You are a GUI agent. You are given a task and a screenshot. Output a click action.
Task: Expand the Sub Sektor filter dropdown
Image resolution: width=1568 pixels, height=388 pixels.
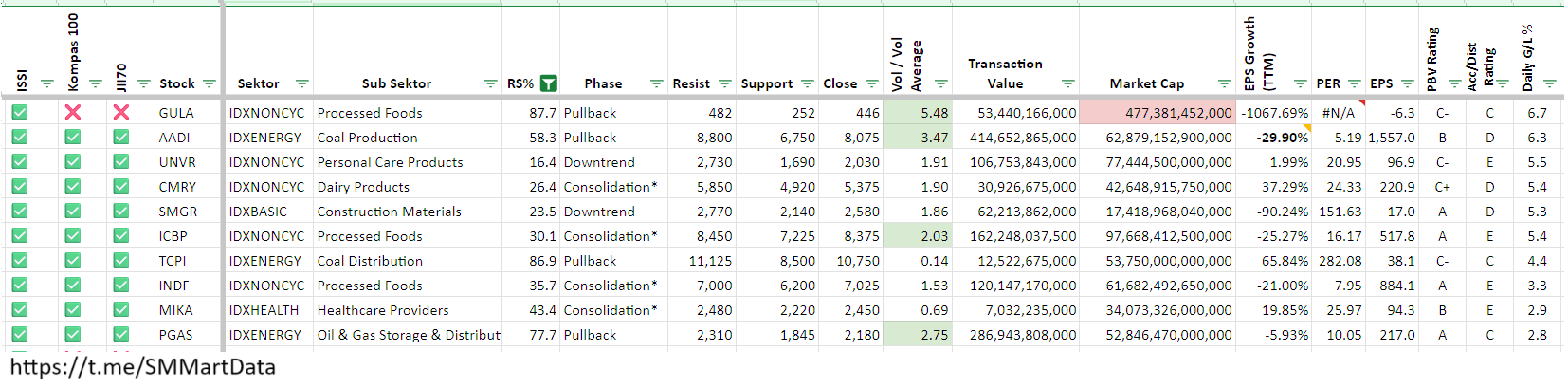tap(490, 83)
